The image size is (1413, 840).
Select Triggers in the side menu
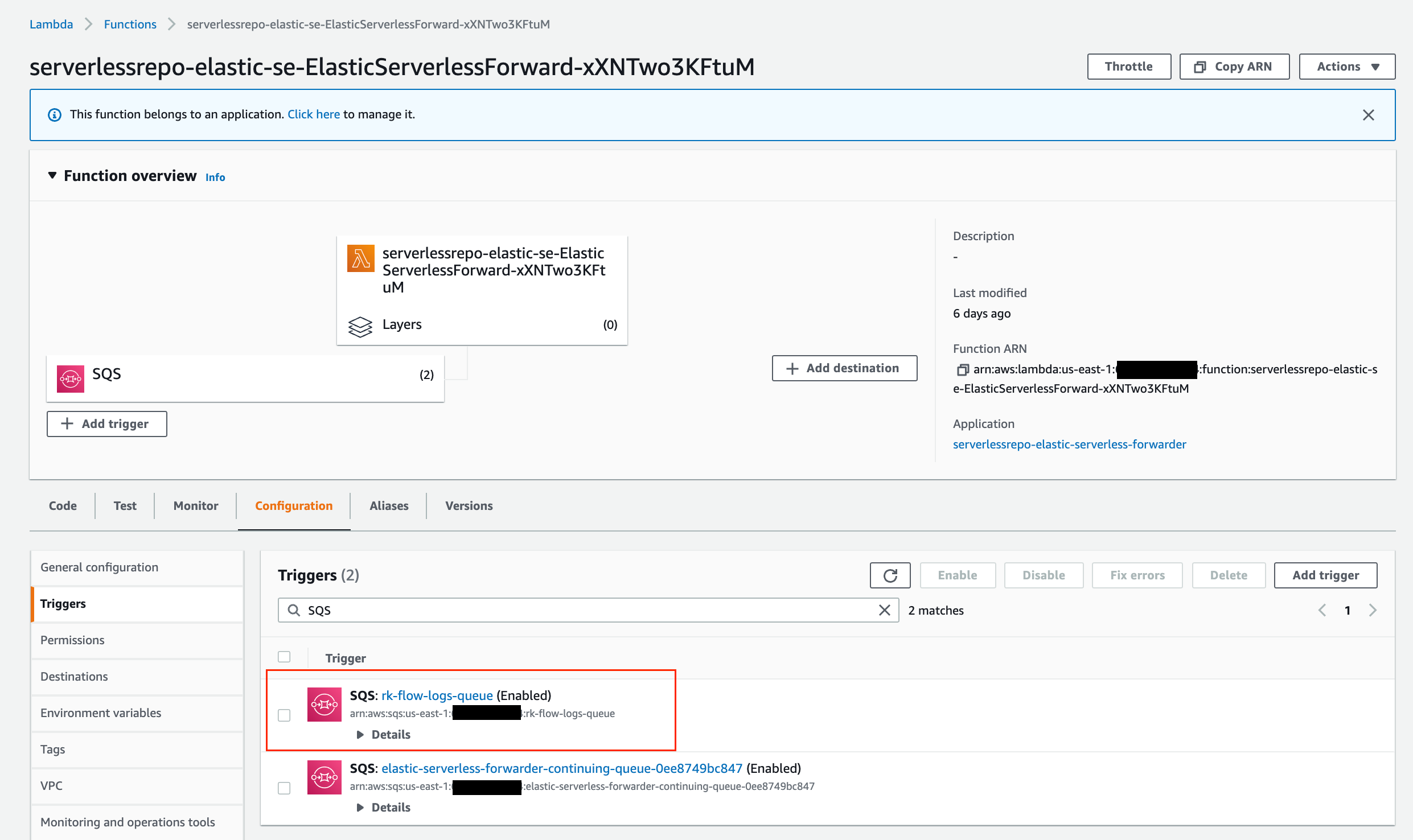click(x=137, y=604)
